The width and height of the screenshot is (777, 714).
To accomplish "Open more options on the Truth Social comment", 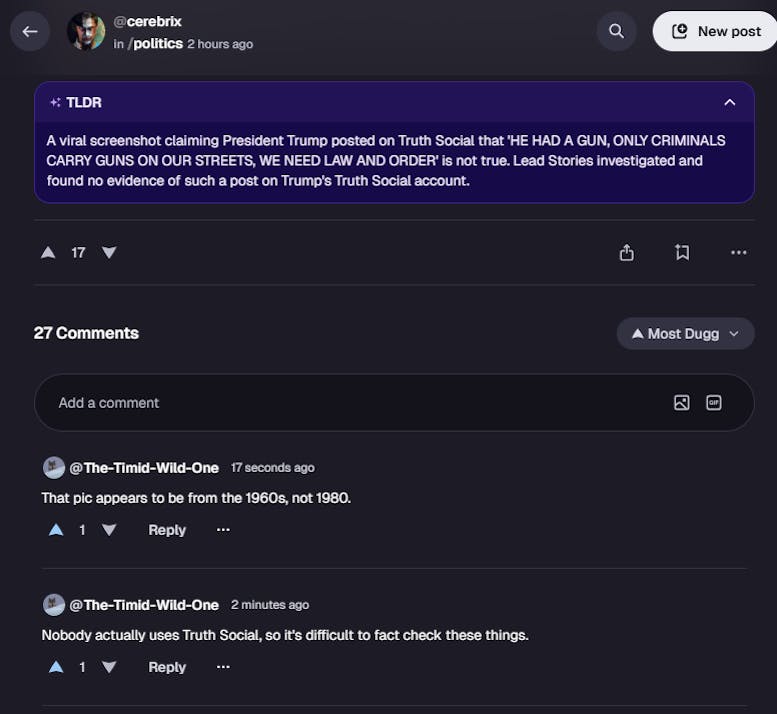I will (x=223, y=667).
